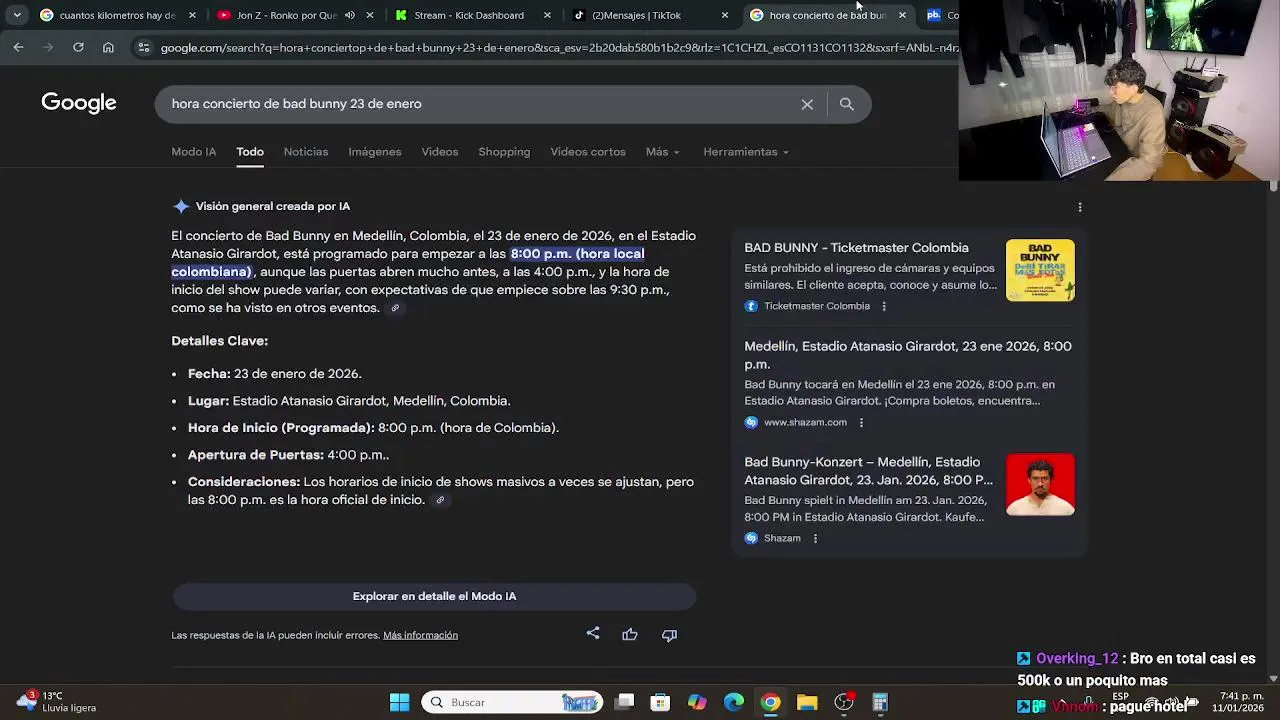Open OBS Studio from the taskbar

click(x=844, y=702)
